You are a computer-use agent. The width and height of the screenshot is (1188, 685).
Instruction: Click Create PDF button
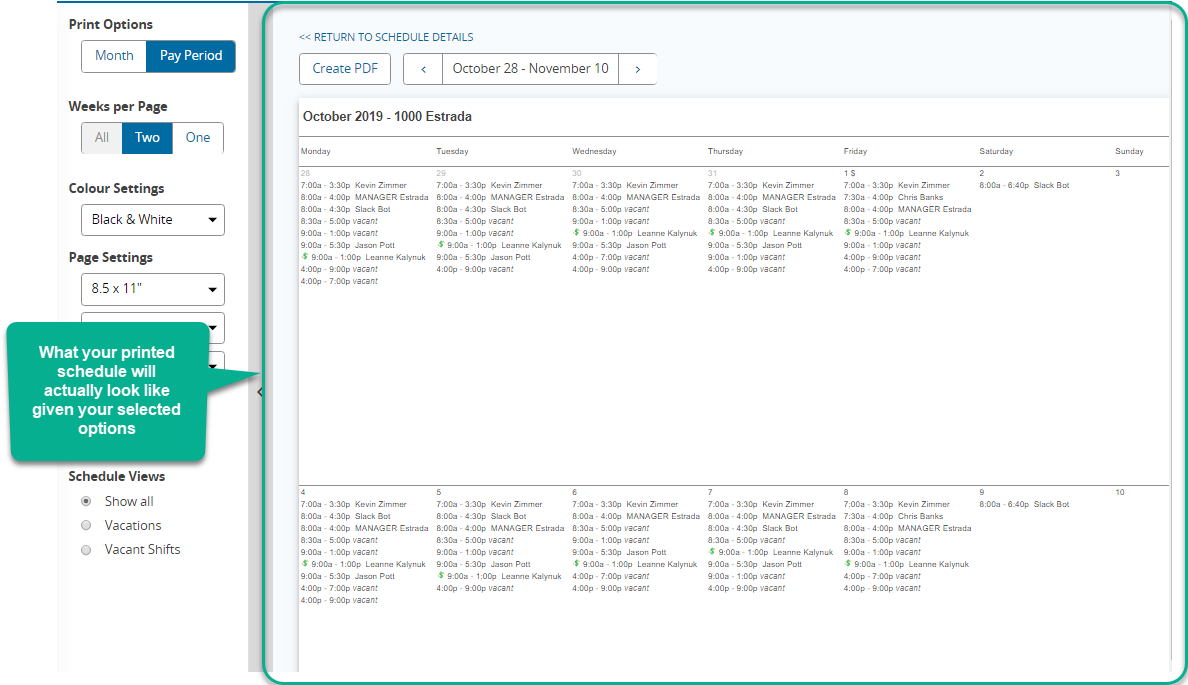tap(345, 69)
